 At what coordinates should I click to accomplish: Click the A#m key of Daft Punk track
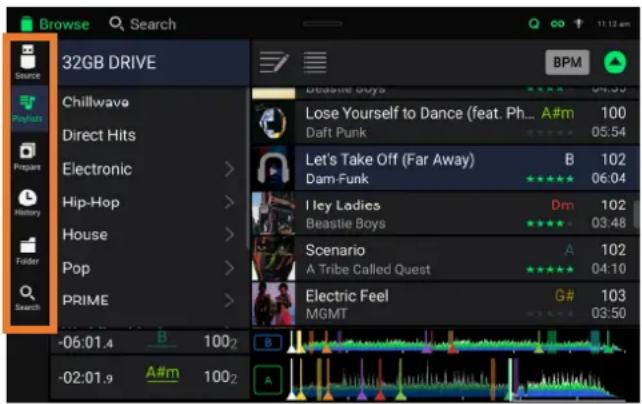coord(557,113)
